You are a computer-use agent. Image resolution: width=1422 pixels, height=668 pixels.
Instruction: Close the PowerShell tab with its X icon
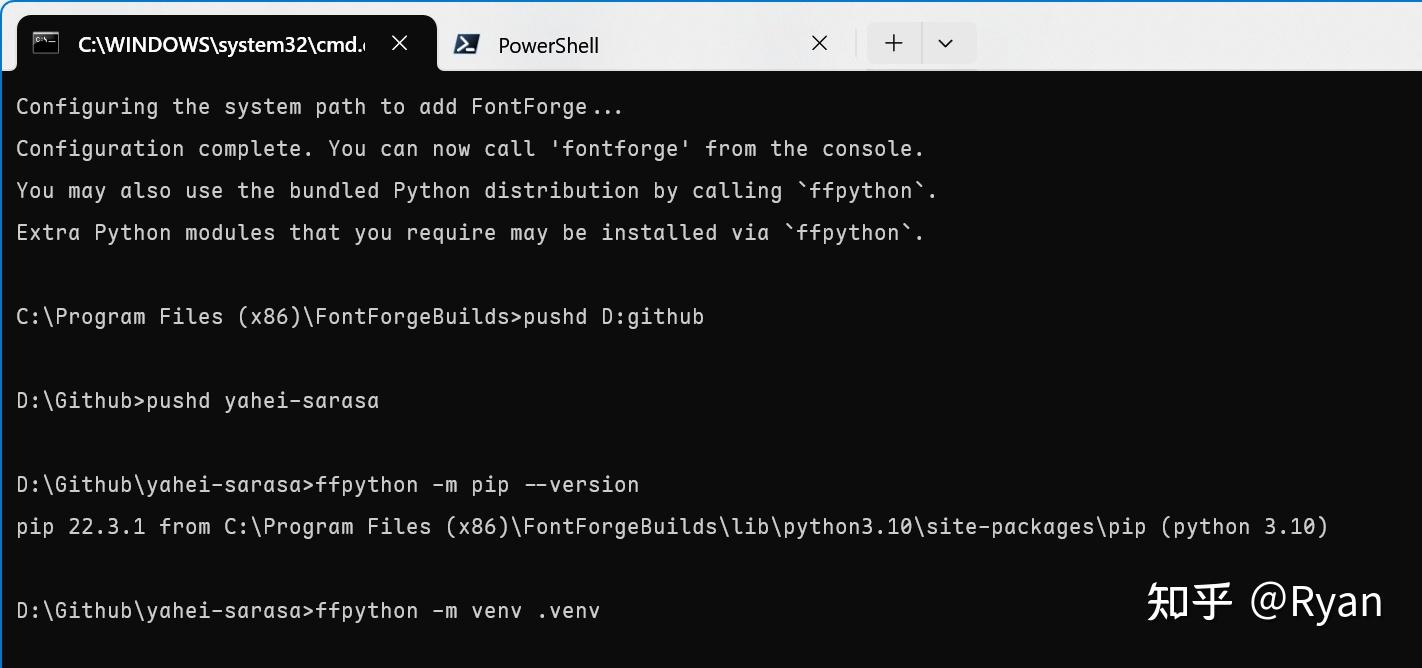[819, 43]
